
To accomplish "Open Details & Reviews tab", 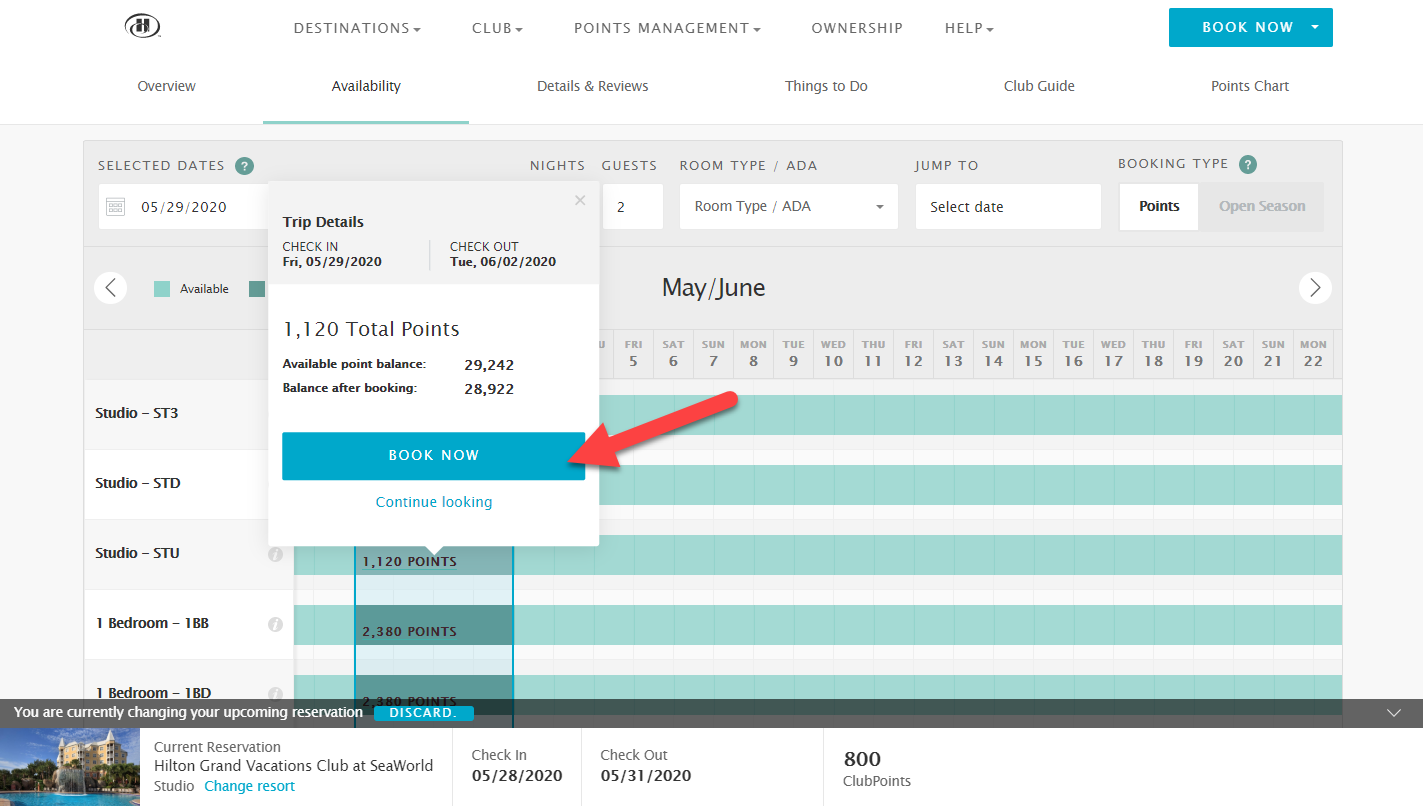I will pyautogui.click(x=593, y=86).
